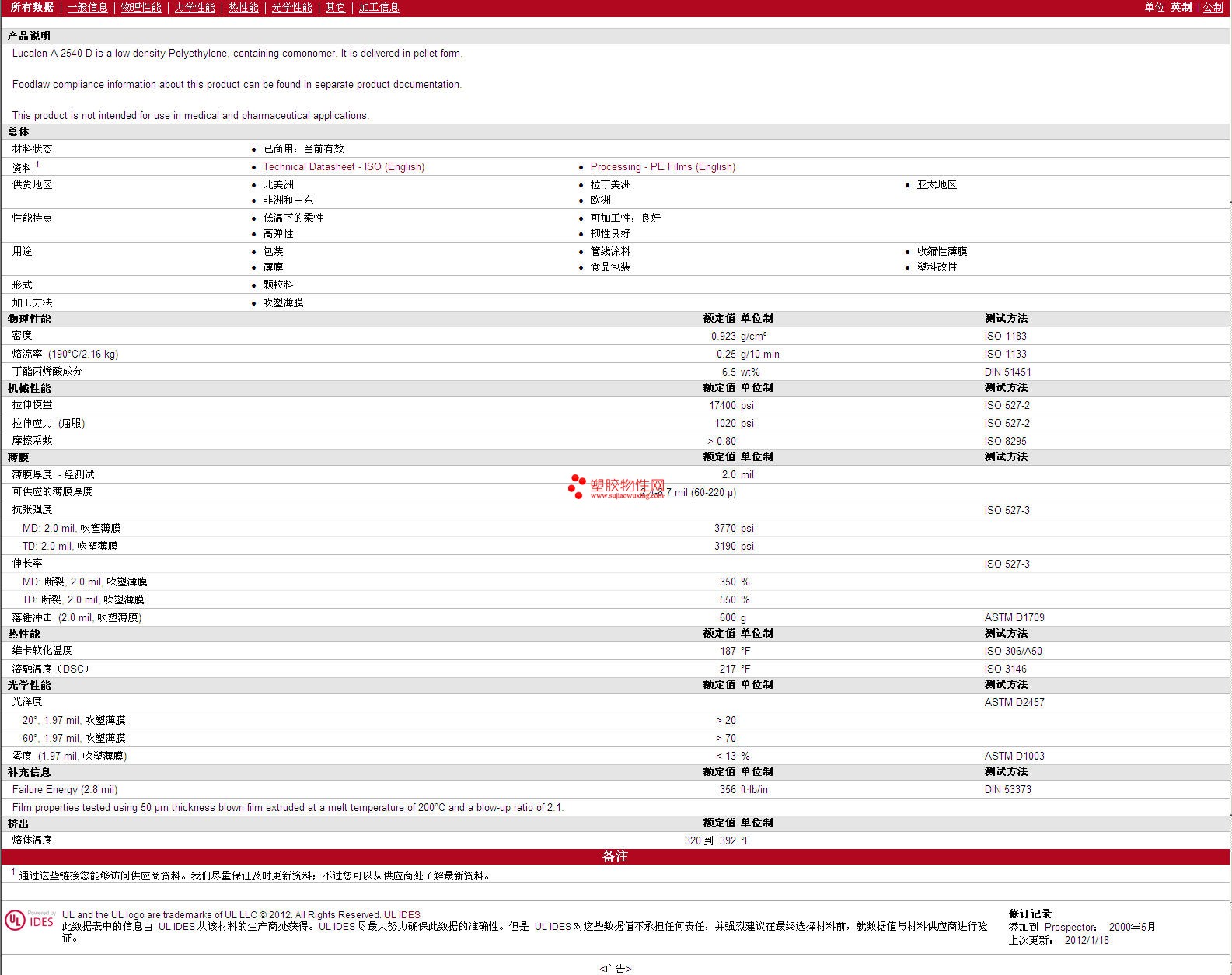Click the 非洲和中东 region entry

pos(288,200)
